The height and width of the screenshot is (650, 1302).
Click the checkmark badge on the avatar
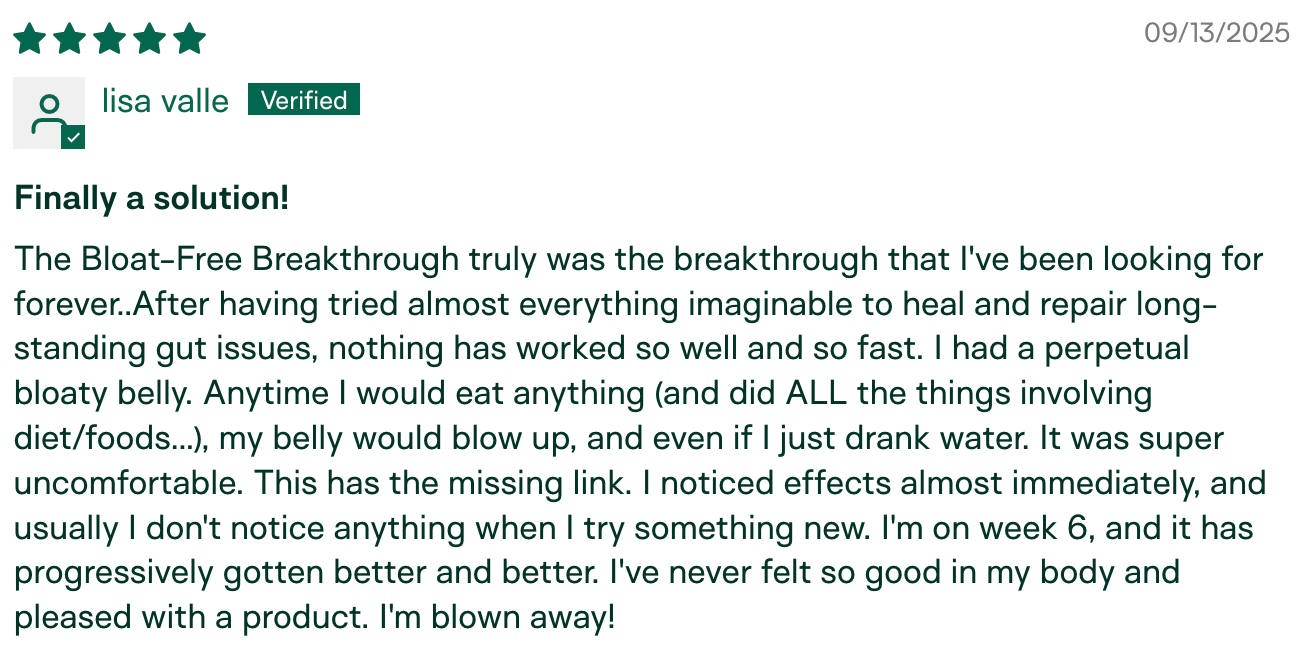click(x=73, y=138)
